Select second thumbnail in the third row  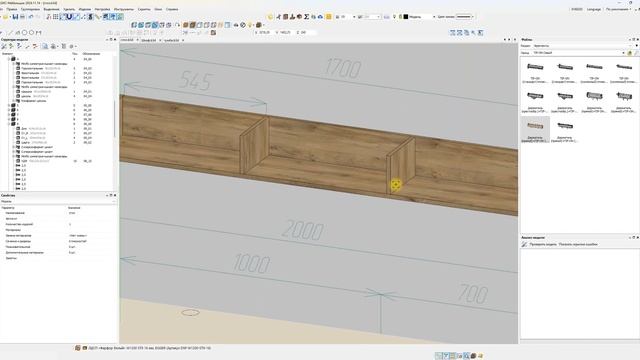click(x=564, y=130)
